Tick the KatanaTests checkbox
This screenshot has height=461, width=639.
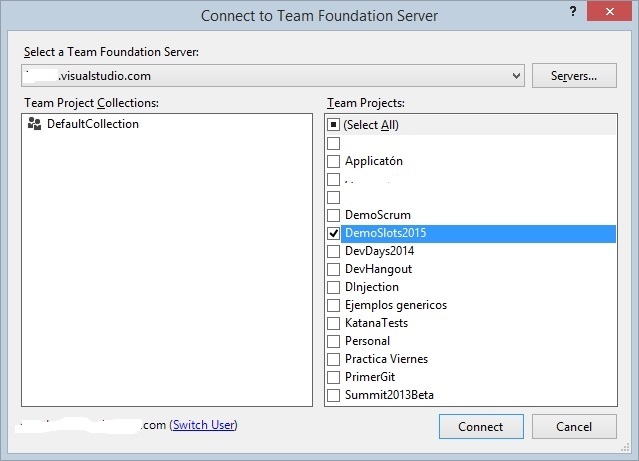[333, 323]
